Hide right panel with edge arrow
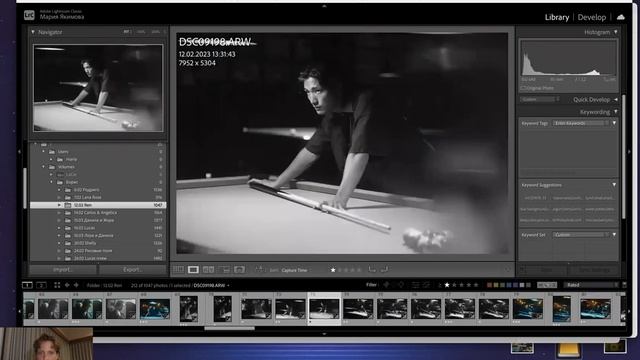640x360 pixels. [x=629, y=151]
